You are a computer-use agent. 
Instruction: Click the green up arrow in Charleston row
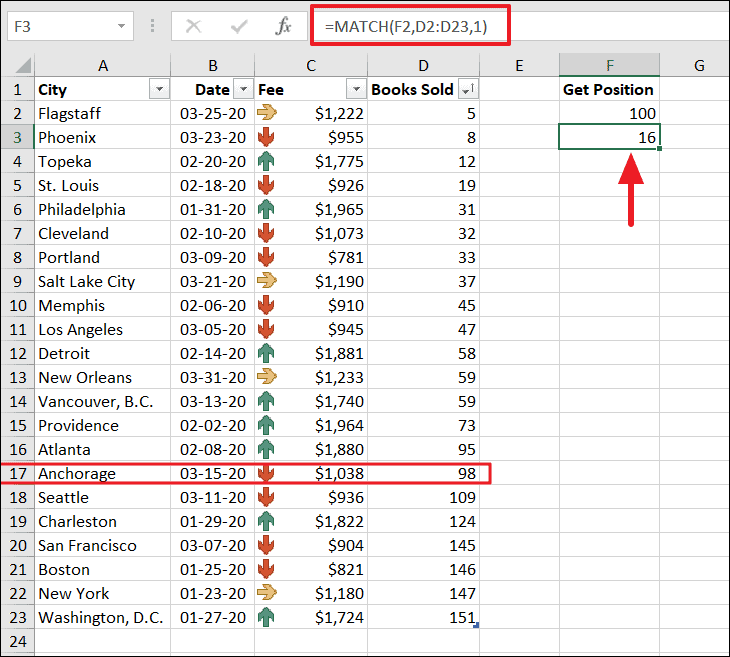266,521
